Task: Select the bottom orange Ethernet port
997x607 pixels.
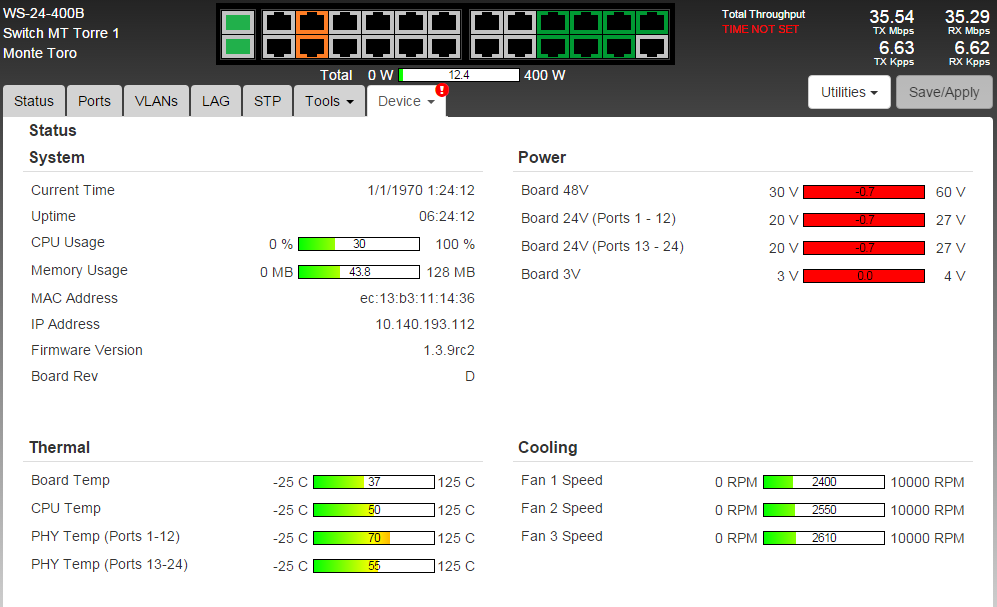Action: (312, 46)
